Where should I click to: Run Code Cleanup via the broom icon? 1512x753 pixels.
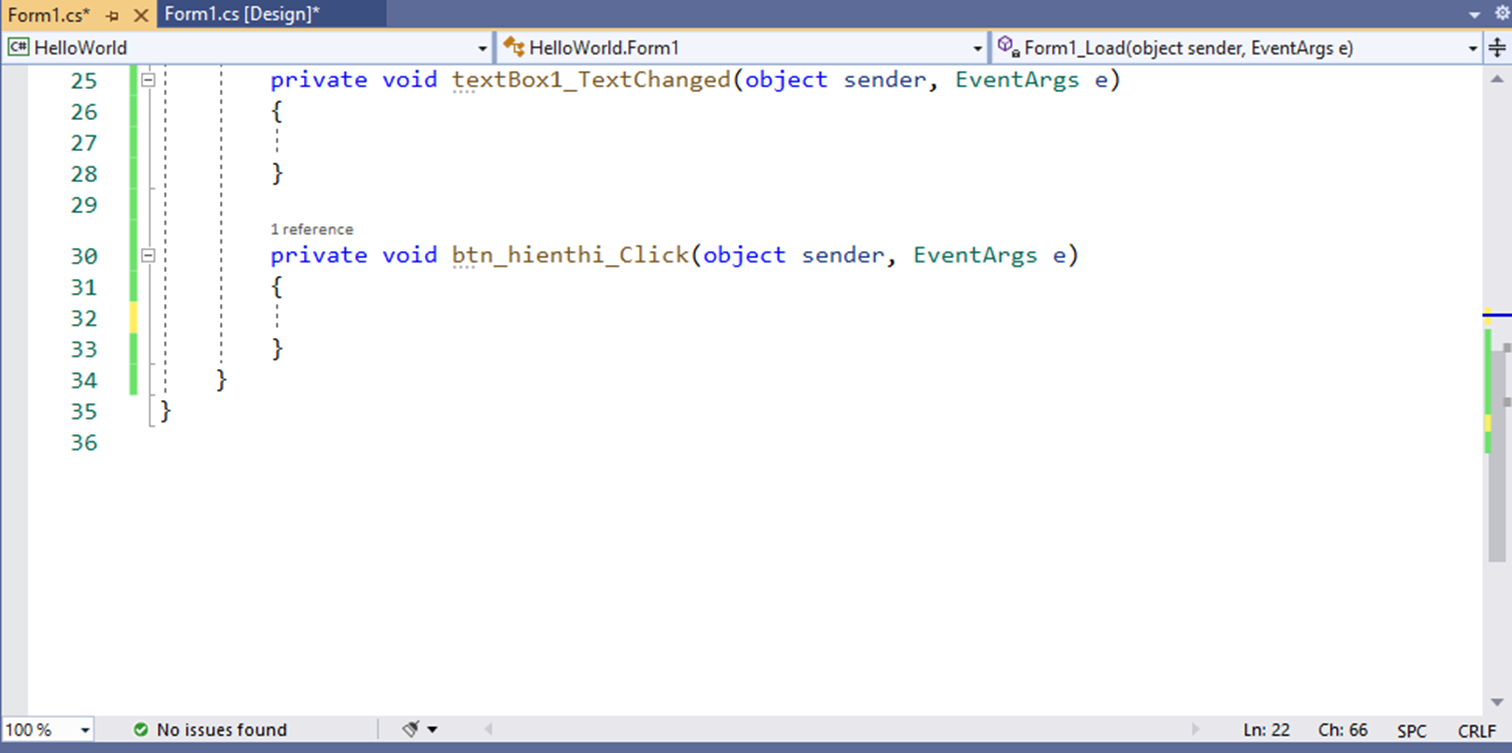point(409,729)
